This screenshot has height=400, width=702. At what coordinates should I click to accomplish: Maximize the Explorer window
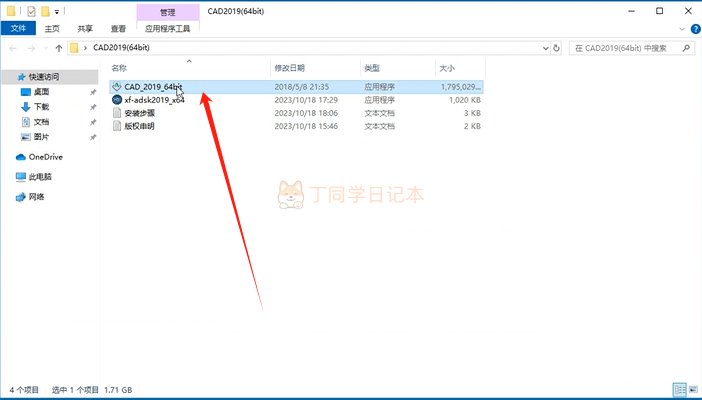tap(659, 11)
